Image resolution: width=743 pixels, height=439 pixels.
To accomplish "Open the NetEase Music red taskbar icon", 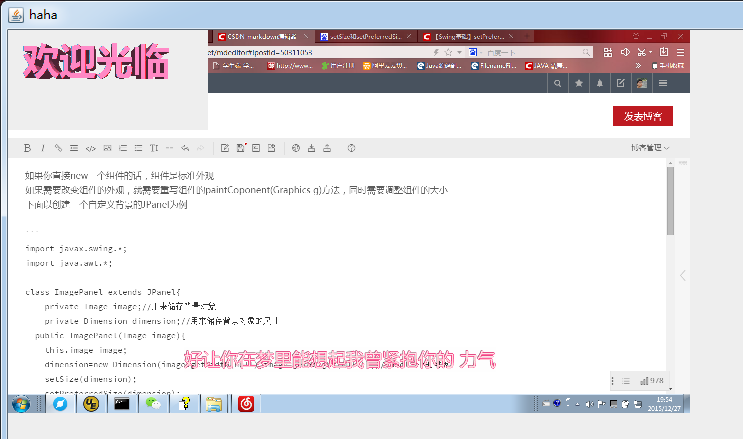I will [246, 404].
